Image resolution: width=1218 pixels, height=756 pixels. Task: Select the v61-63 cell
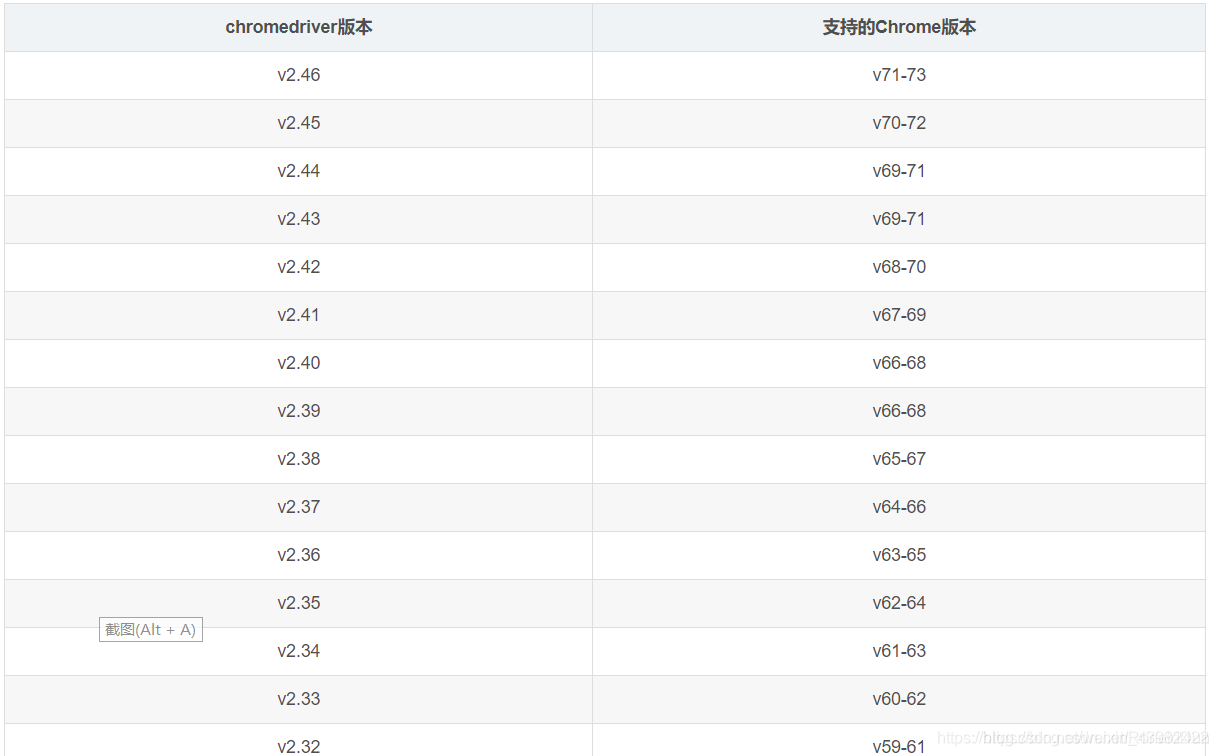pos(899,651)
